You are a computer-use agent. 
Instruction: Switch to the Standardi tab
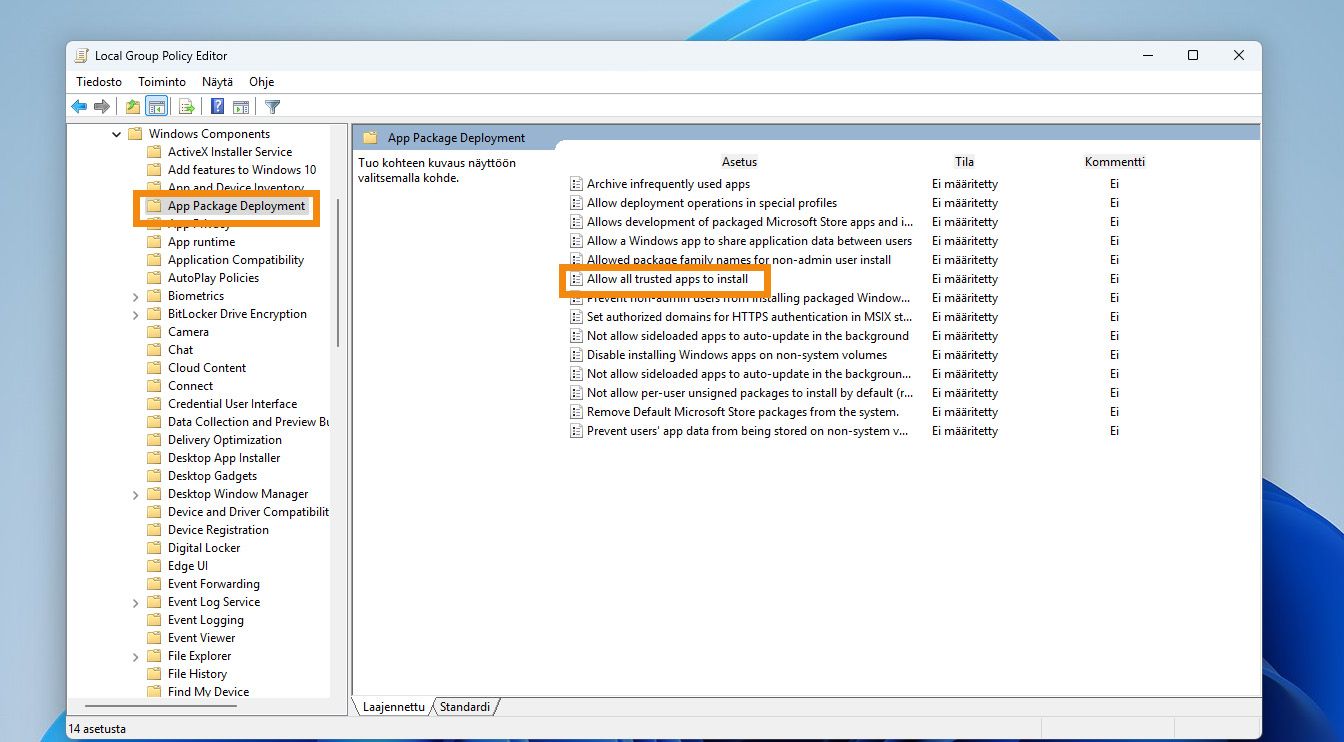coord(465,707)
